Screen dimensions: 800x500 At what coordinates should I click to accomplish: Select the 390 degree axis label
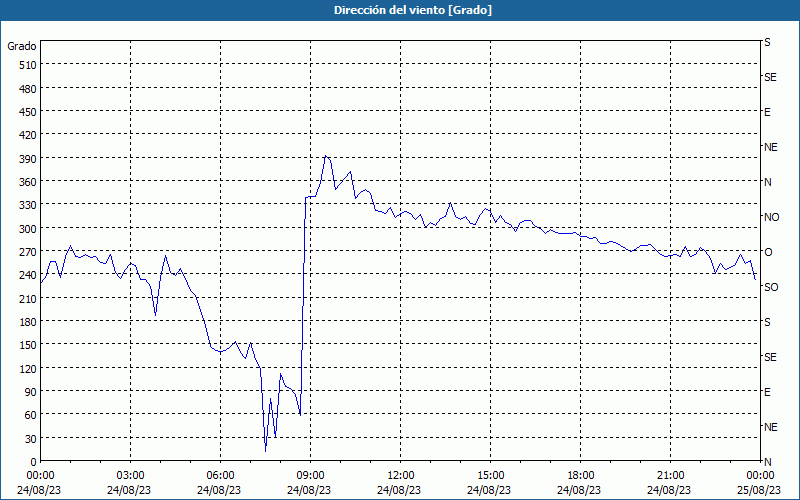(28, 159)
